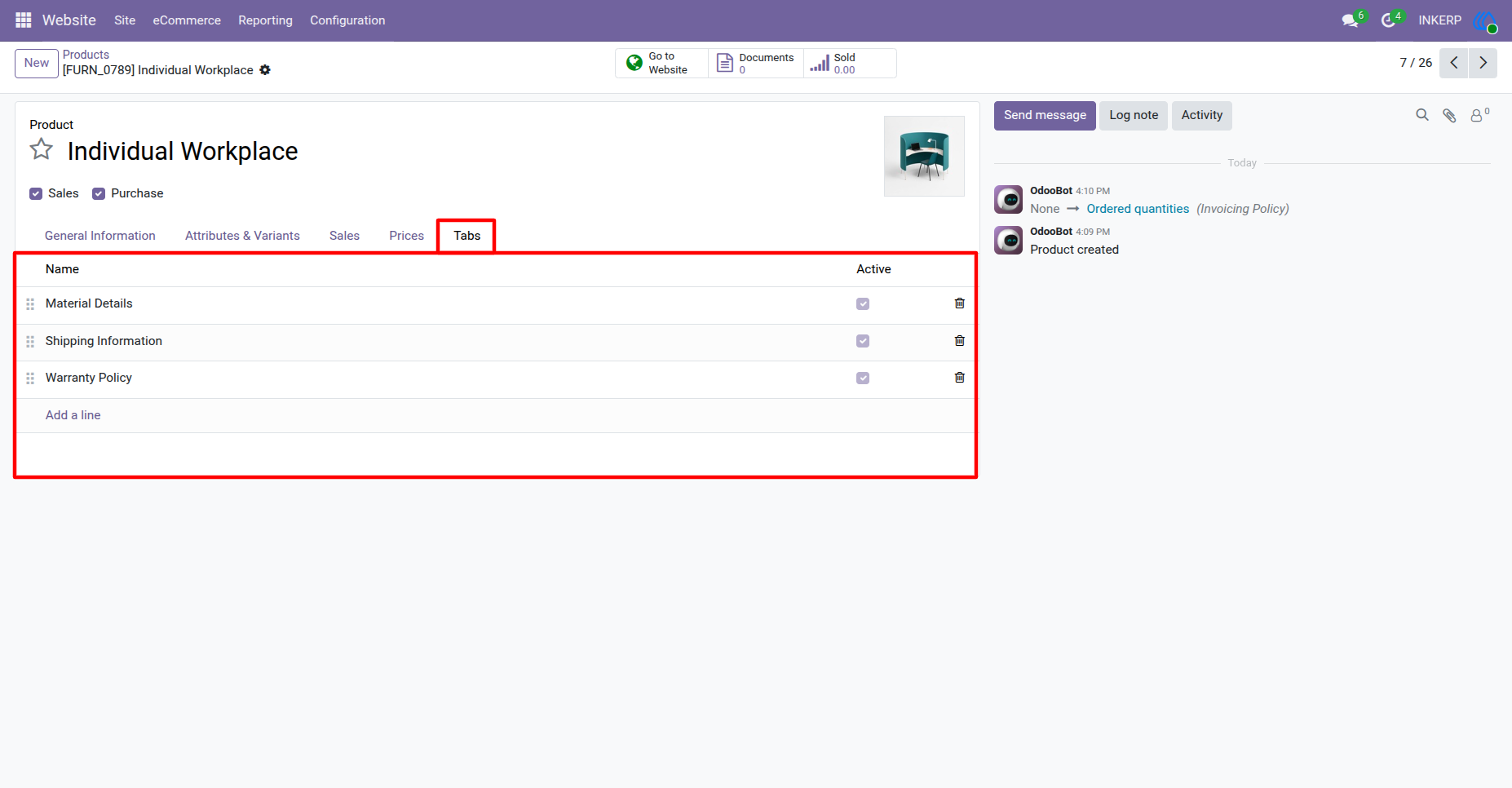The image size is (1512, 788).
Task: Click the Individual Workplace product image
Action: (x=924, y=156)
